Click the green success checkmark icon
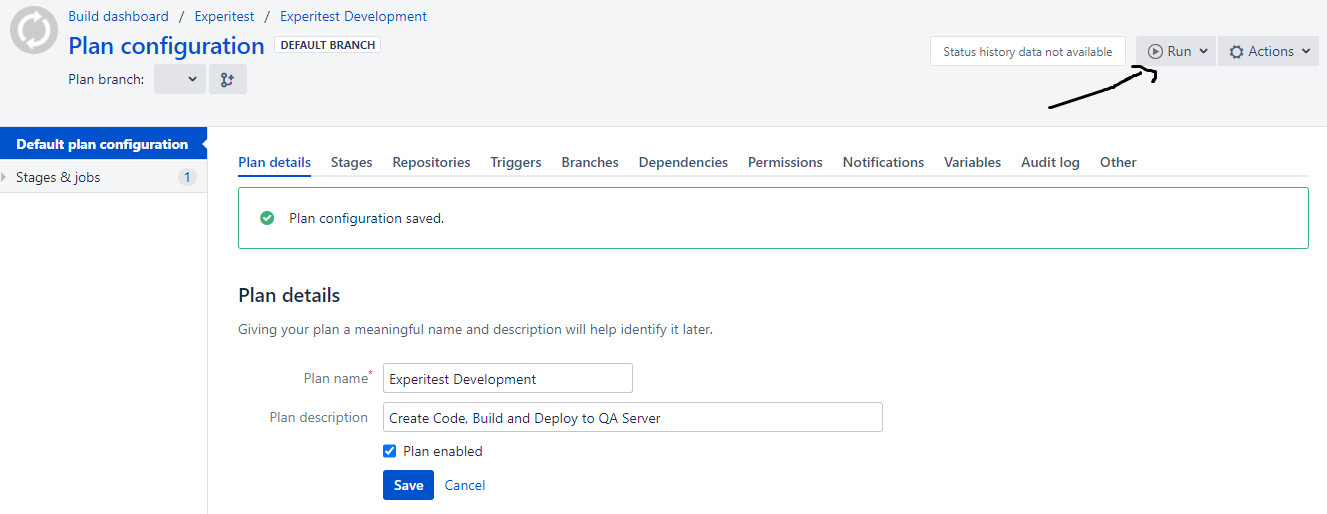 tap(267, 218)
